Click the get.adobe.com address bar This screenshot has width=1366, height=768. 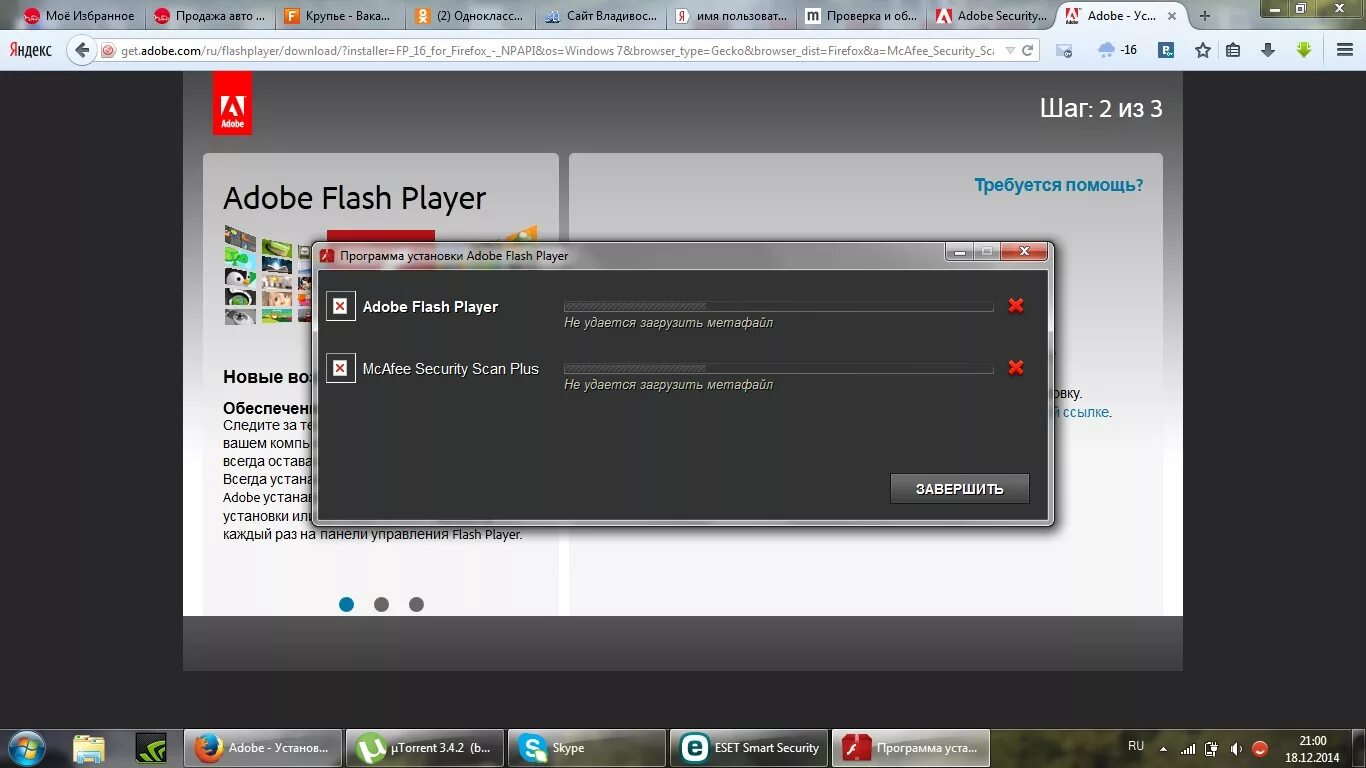555,51
